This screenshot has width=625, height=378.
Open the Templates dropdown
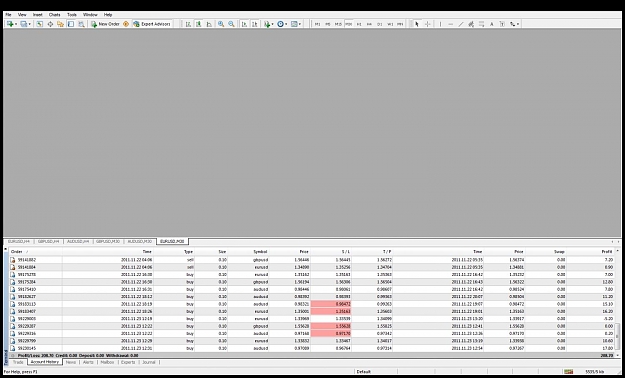(x=295, y=24)
